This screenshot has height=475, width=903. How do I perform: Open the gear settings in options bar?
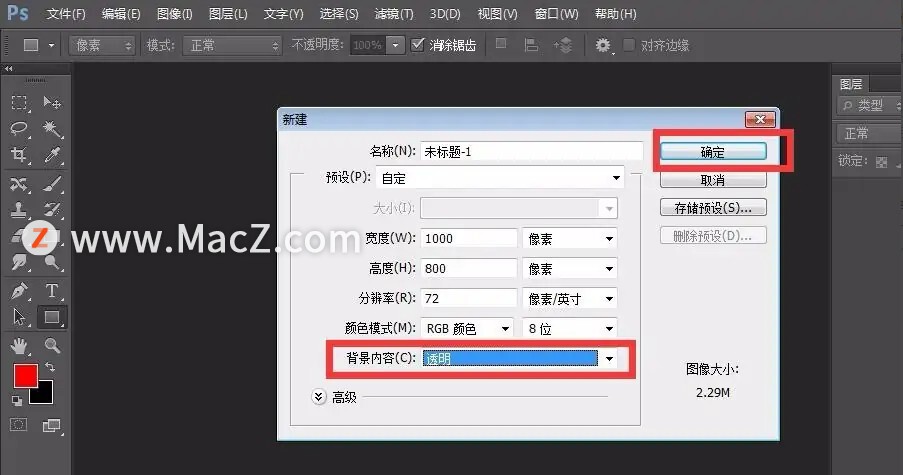tap(603, 45)
